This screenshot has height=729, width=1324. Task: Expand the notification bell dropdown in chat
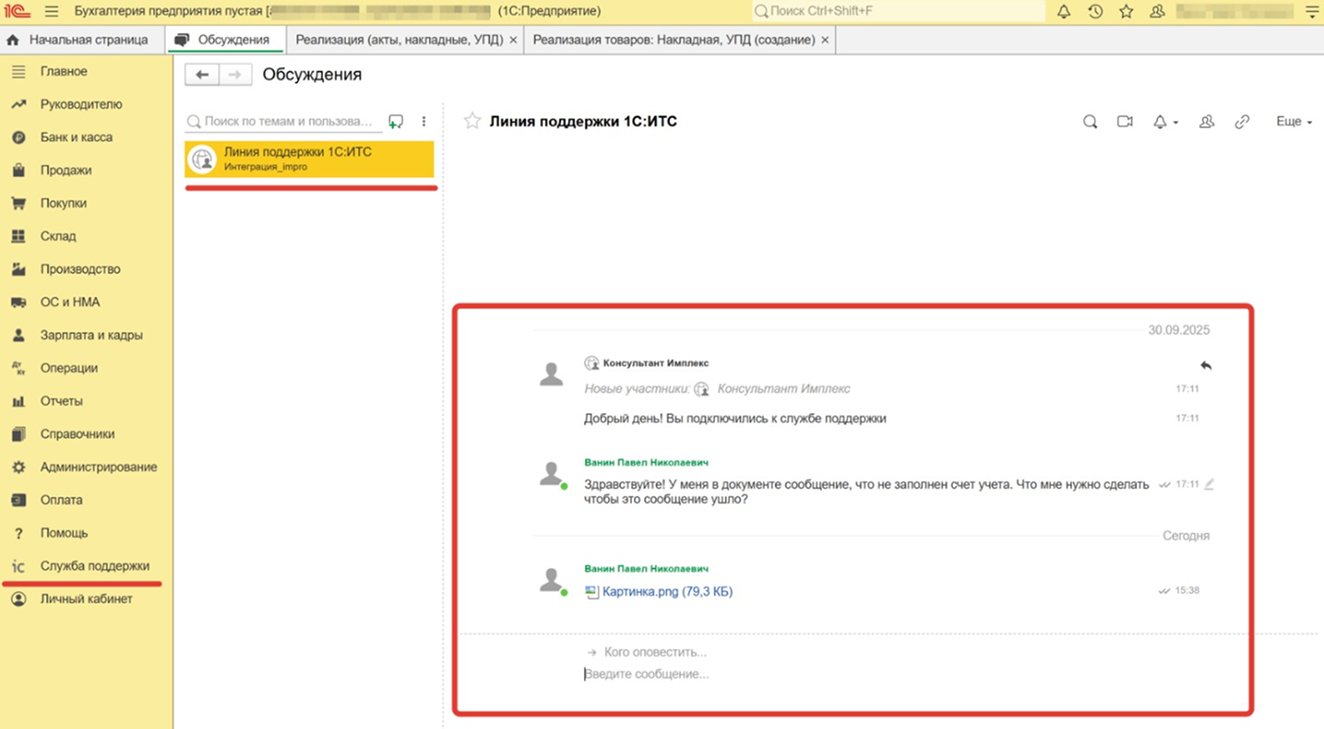[x=1165, y=122]
